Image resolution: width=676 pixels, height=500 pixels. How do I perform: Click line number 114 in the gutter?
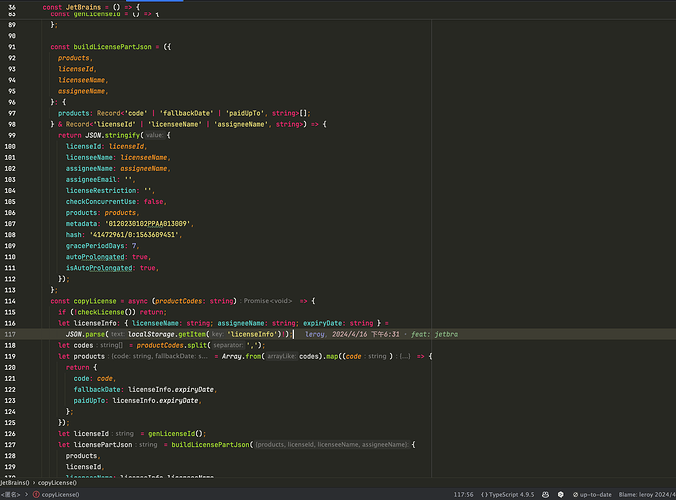[10, 301]
